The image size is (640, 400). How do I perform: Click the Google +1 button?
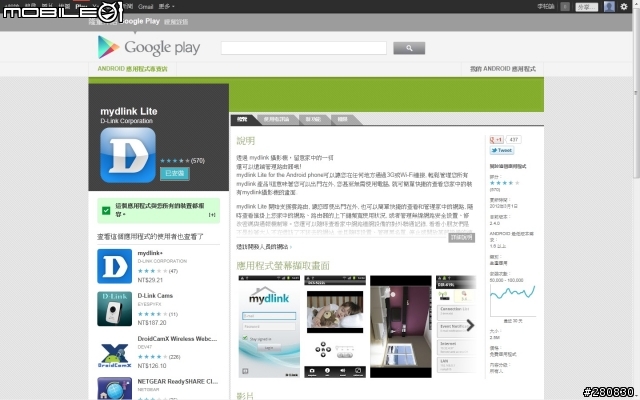click(x=496, y=140)
